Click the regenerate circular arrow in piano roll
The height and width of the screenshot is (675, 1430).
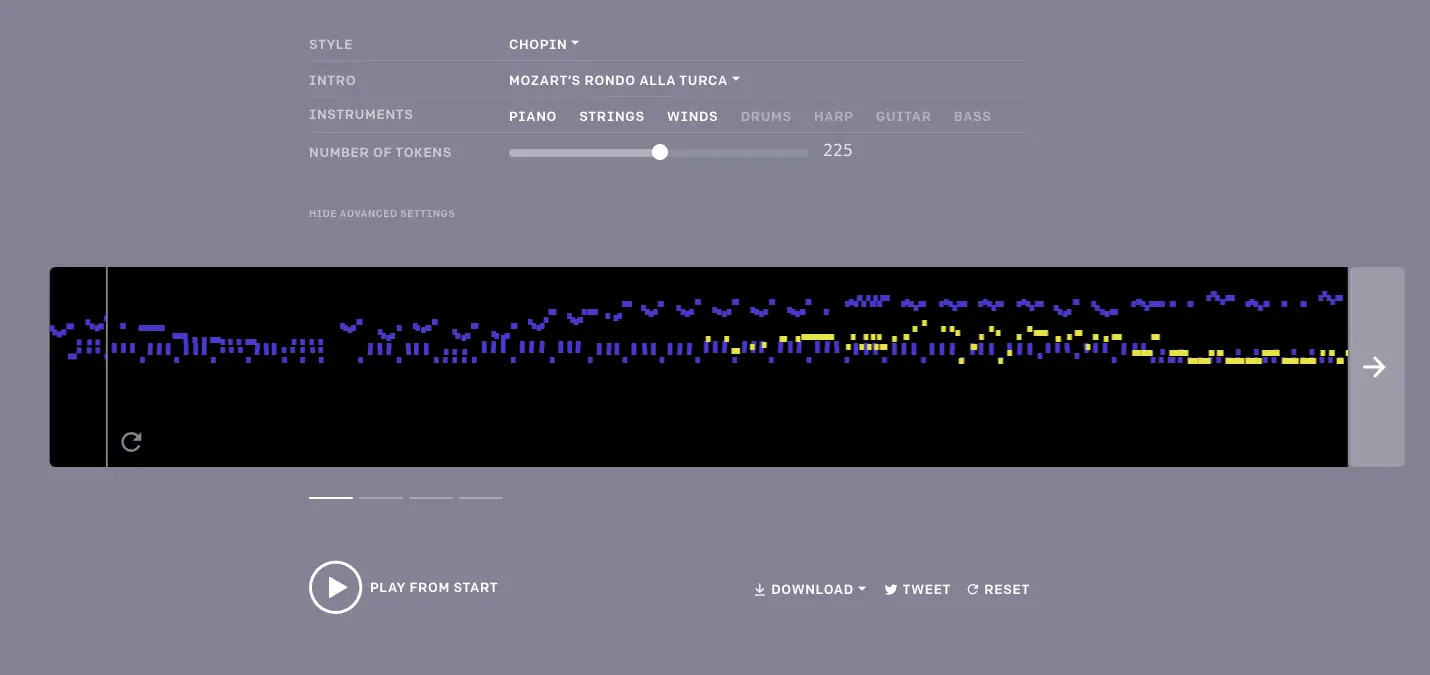click(x=131, y=442)
